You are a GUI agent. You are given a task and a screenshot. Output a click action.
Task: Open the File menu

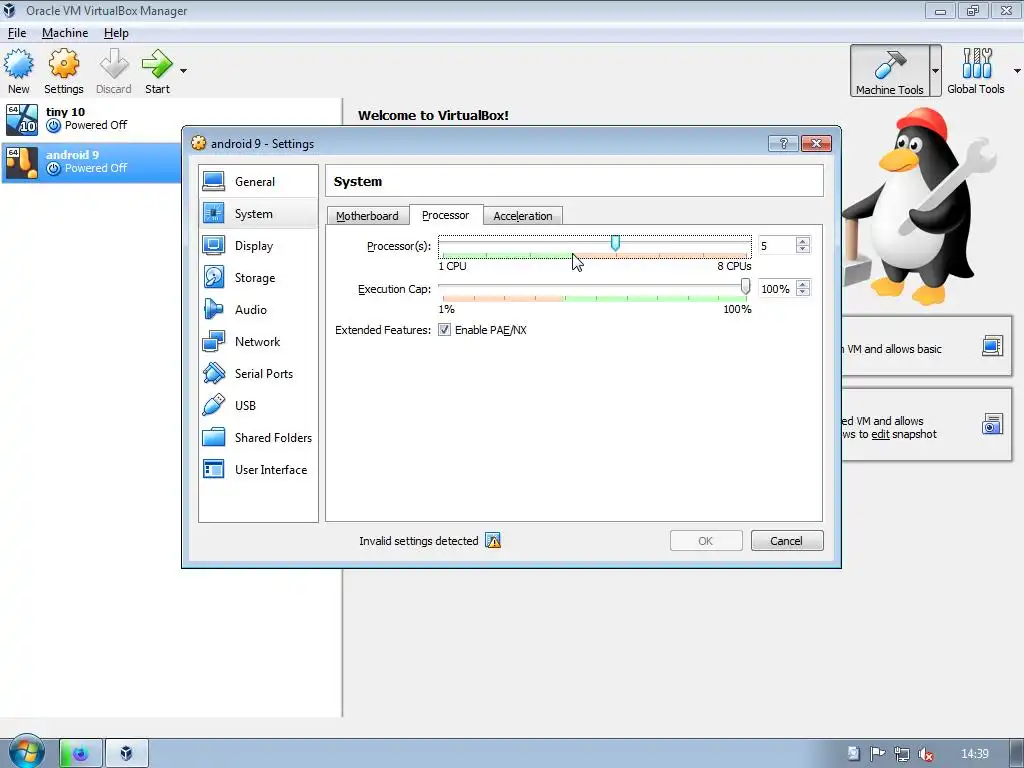pyautogui.click(x=17, y=33)
